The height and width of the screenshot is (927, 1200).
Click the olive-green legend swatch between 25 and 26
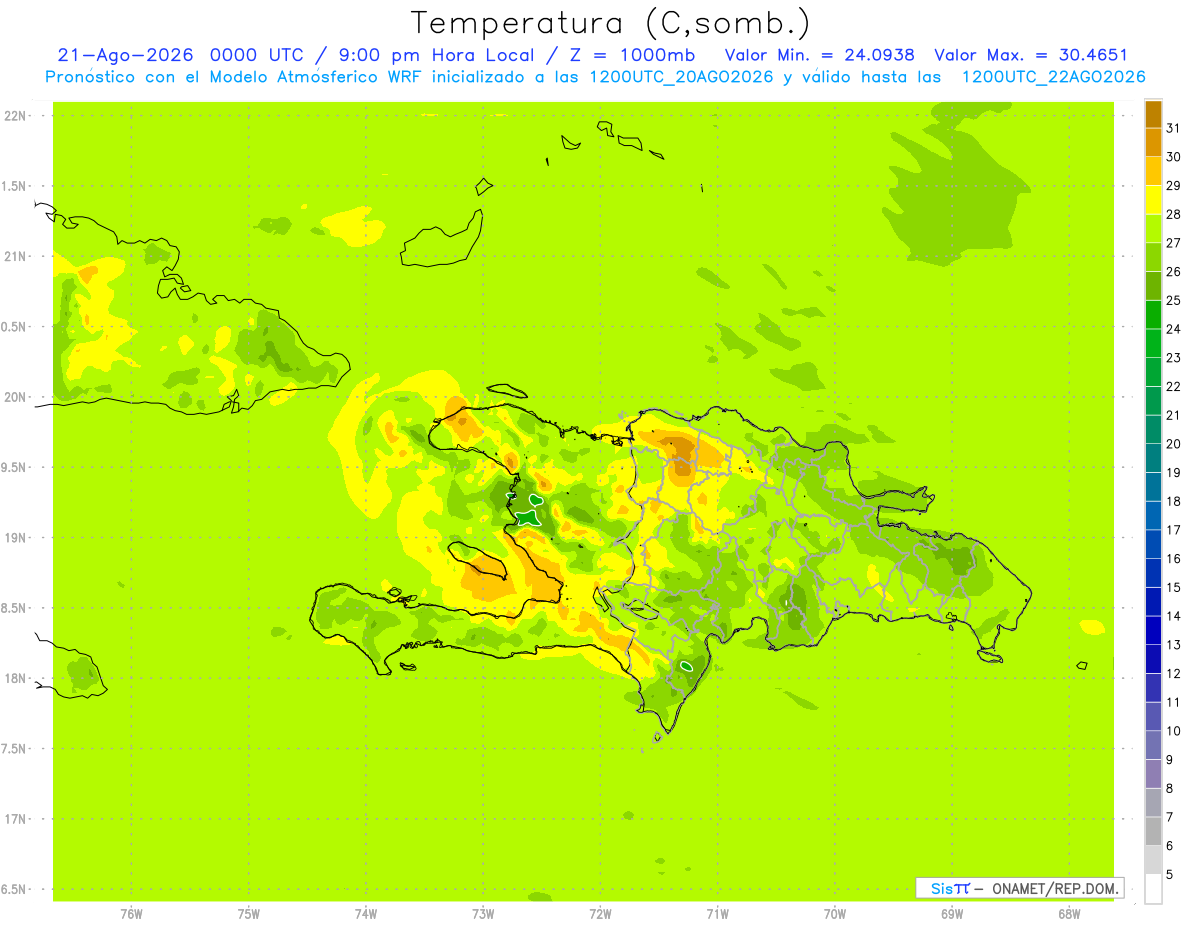(x=1153, y=286)
